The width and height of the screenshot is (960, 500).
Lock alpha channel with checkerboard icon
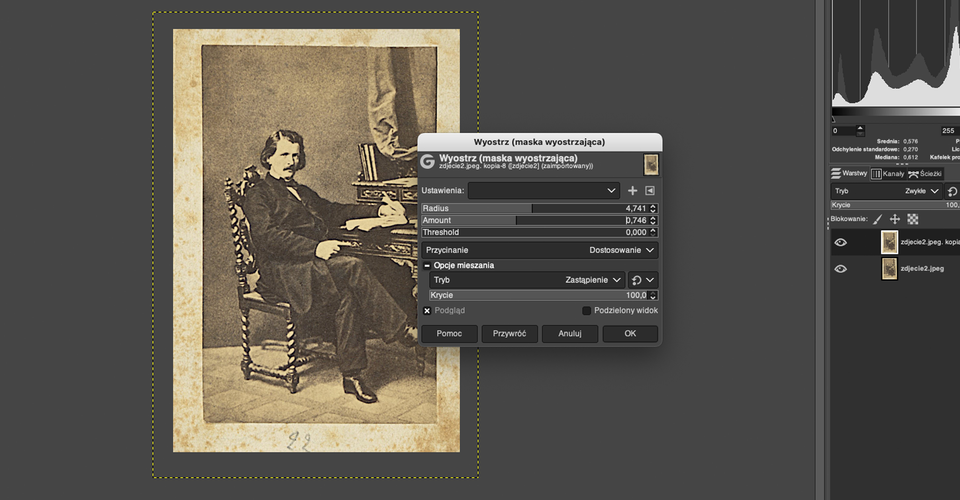tap(912, 219)
